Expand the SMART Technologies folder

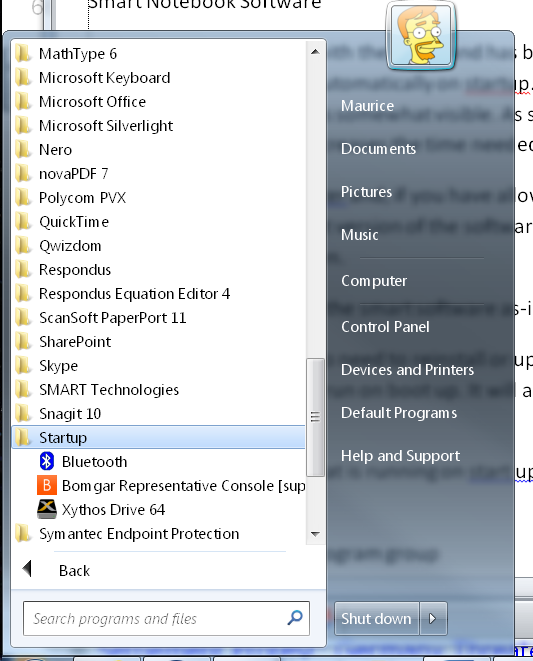159,390
